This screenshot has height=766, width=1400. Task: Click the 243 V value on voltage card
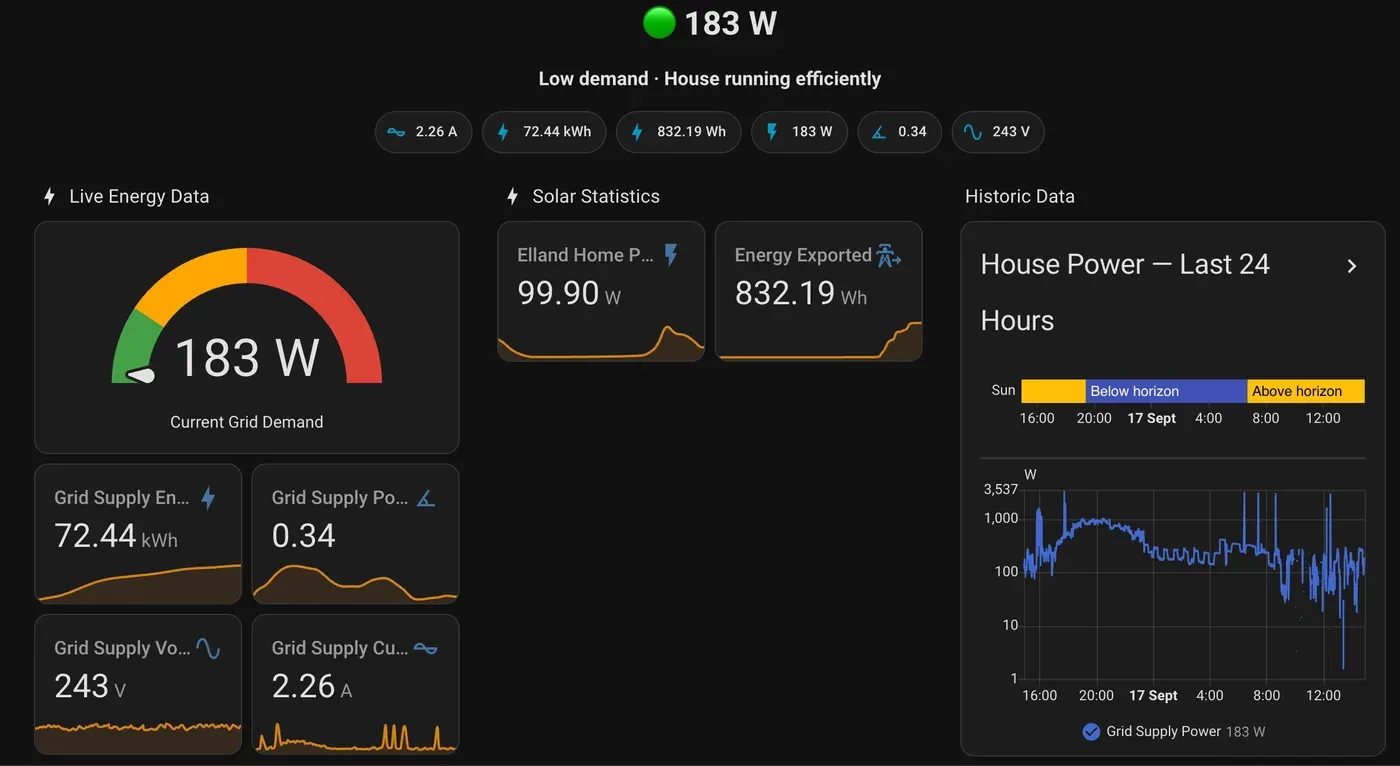(x=90, y=687)
